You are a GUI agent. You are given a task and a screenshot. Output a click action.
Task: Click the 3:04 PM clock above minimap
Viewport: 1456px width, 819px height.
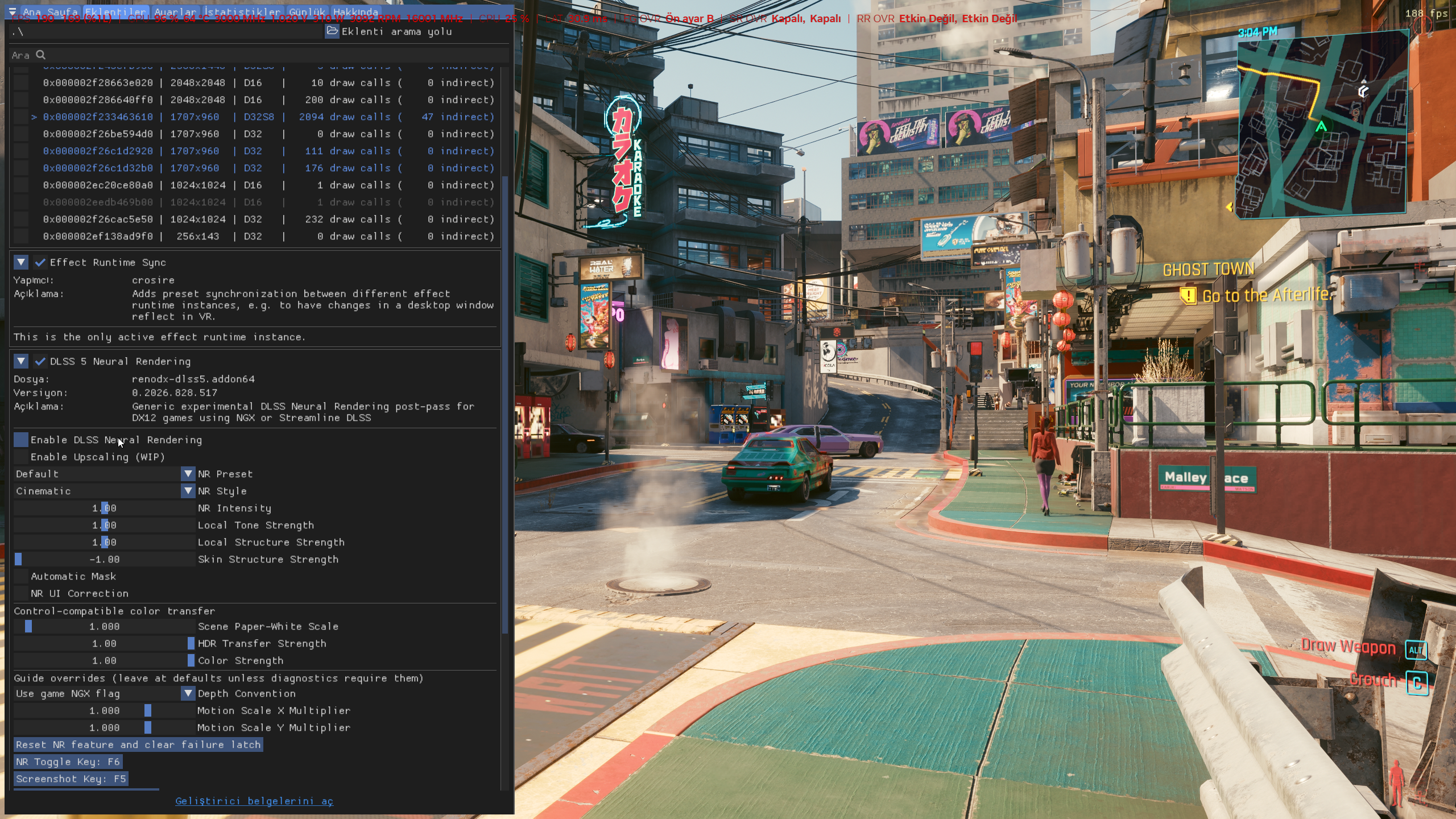(x=1258, y=32)
